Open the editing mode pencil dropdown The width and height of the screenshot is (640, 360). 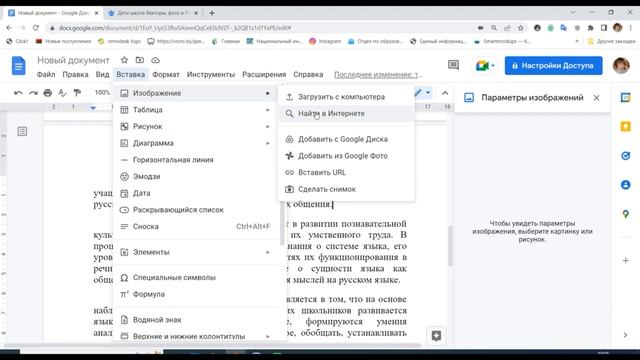click(422, 93)
